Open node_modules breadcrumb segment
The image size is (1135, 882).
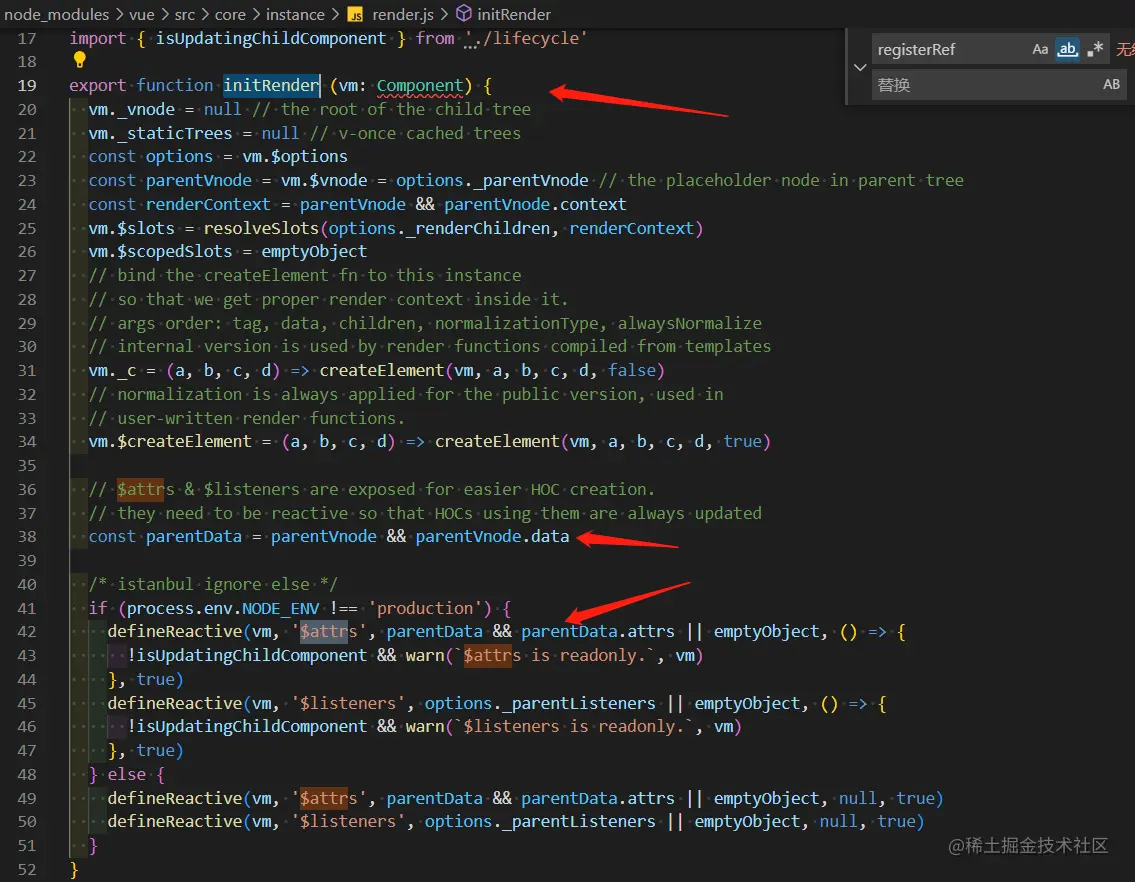pyautogui.click(x=56, y=14)
